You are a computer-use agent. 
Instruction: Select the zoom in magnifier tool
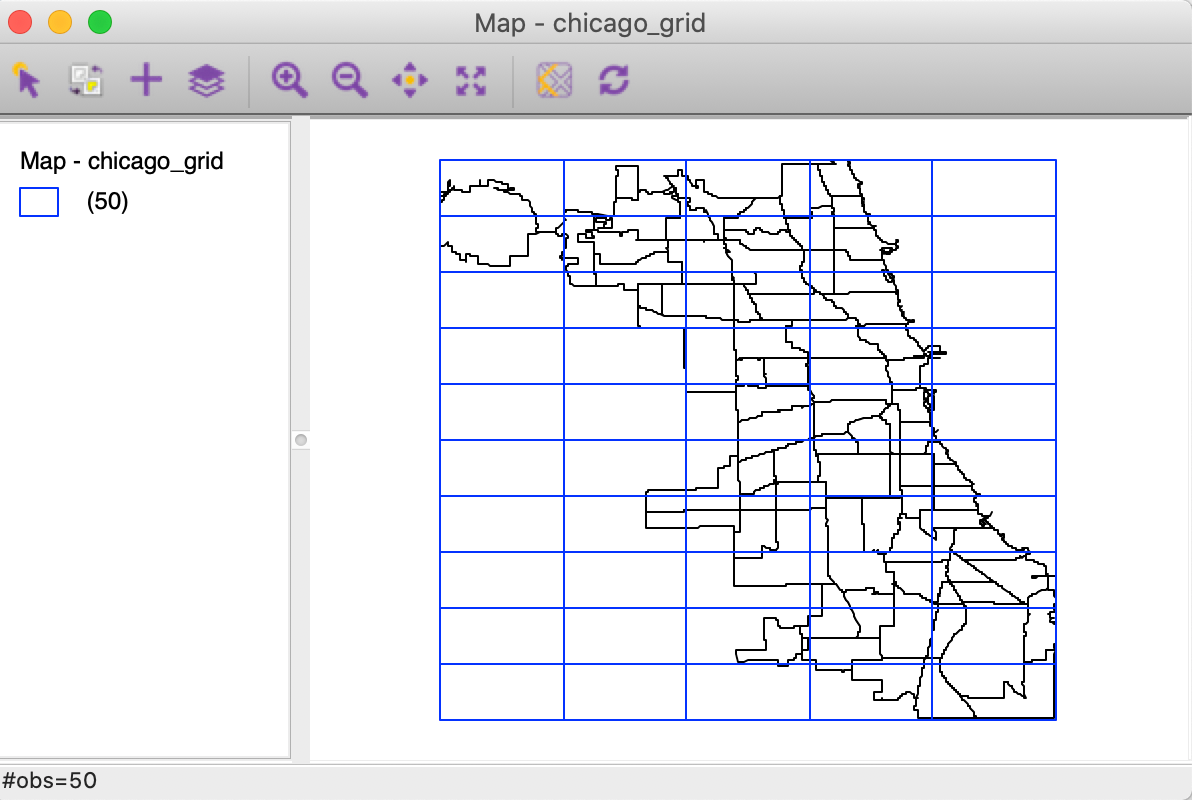pos(288,78)
